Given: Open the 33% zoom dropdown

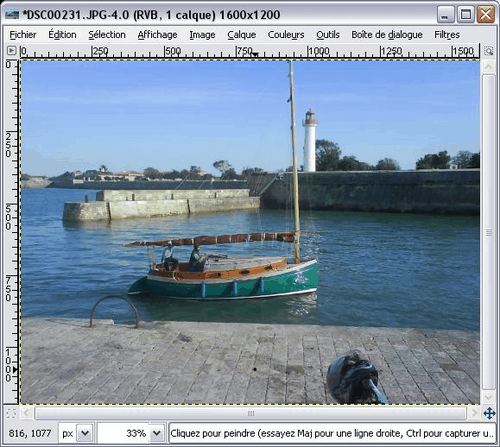Looking at the screenshot, I should click(157, 433).
